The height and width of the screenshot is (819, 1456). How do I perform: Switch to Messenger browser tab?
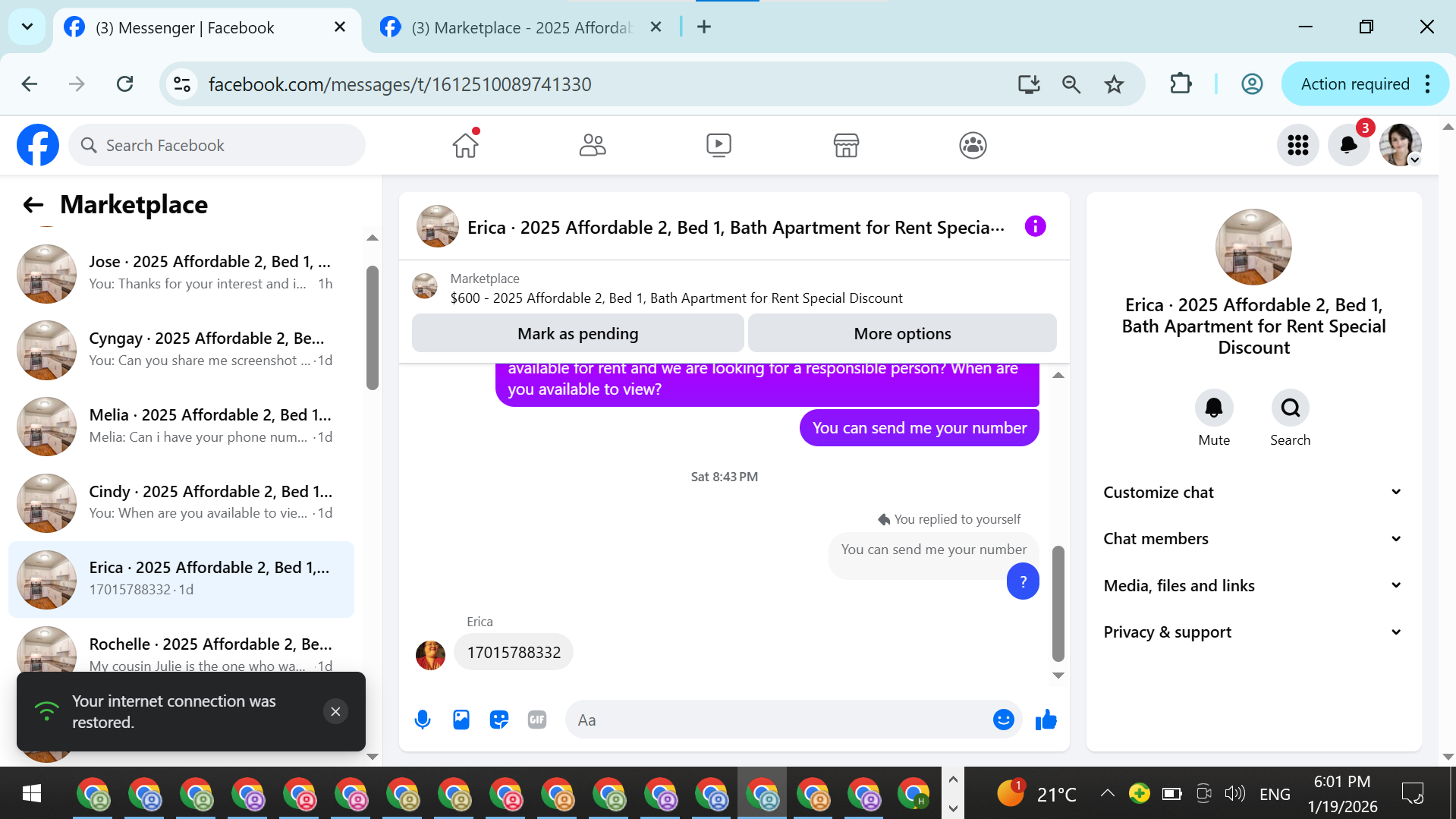(205, 28)
